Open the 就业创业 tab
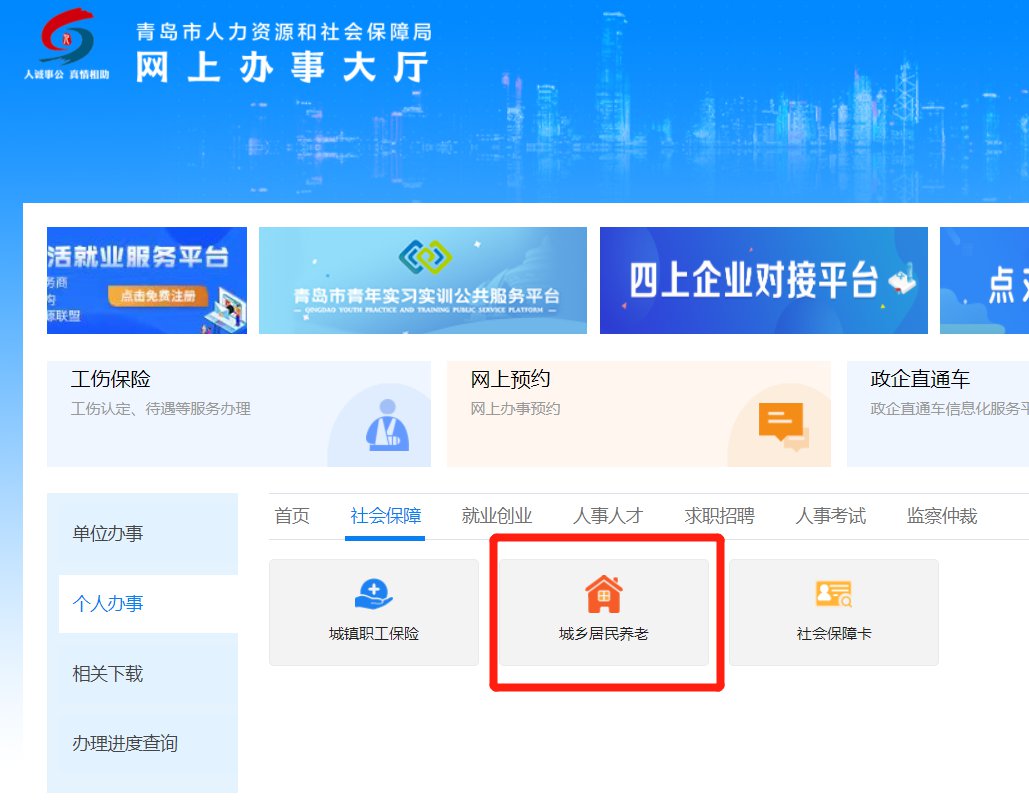Viewport: 1029px width, 810px height. pyautogui.click(x=497, y=516)
